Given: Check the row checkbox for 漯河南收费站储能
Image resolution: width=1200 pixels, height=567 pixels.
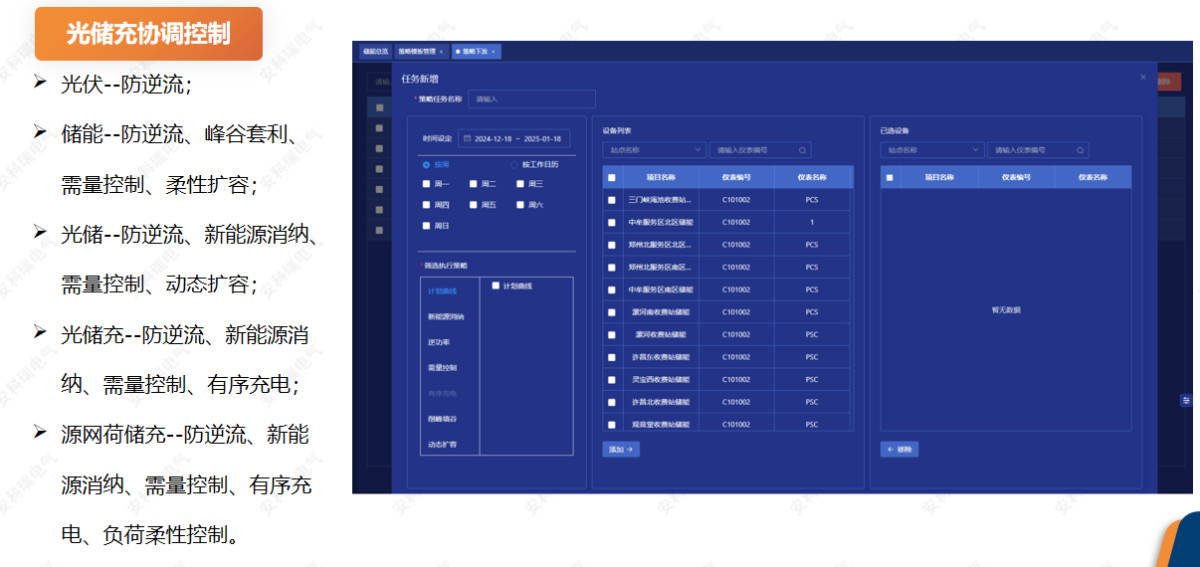Looking at the screenshot, I should tap(612, 312).
